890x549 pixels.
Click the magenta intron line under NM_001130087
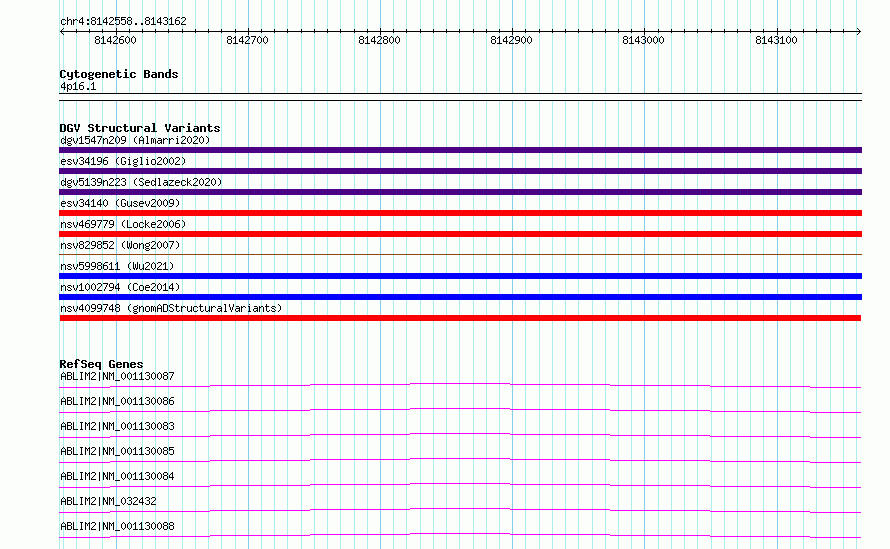tap(460, 385)
